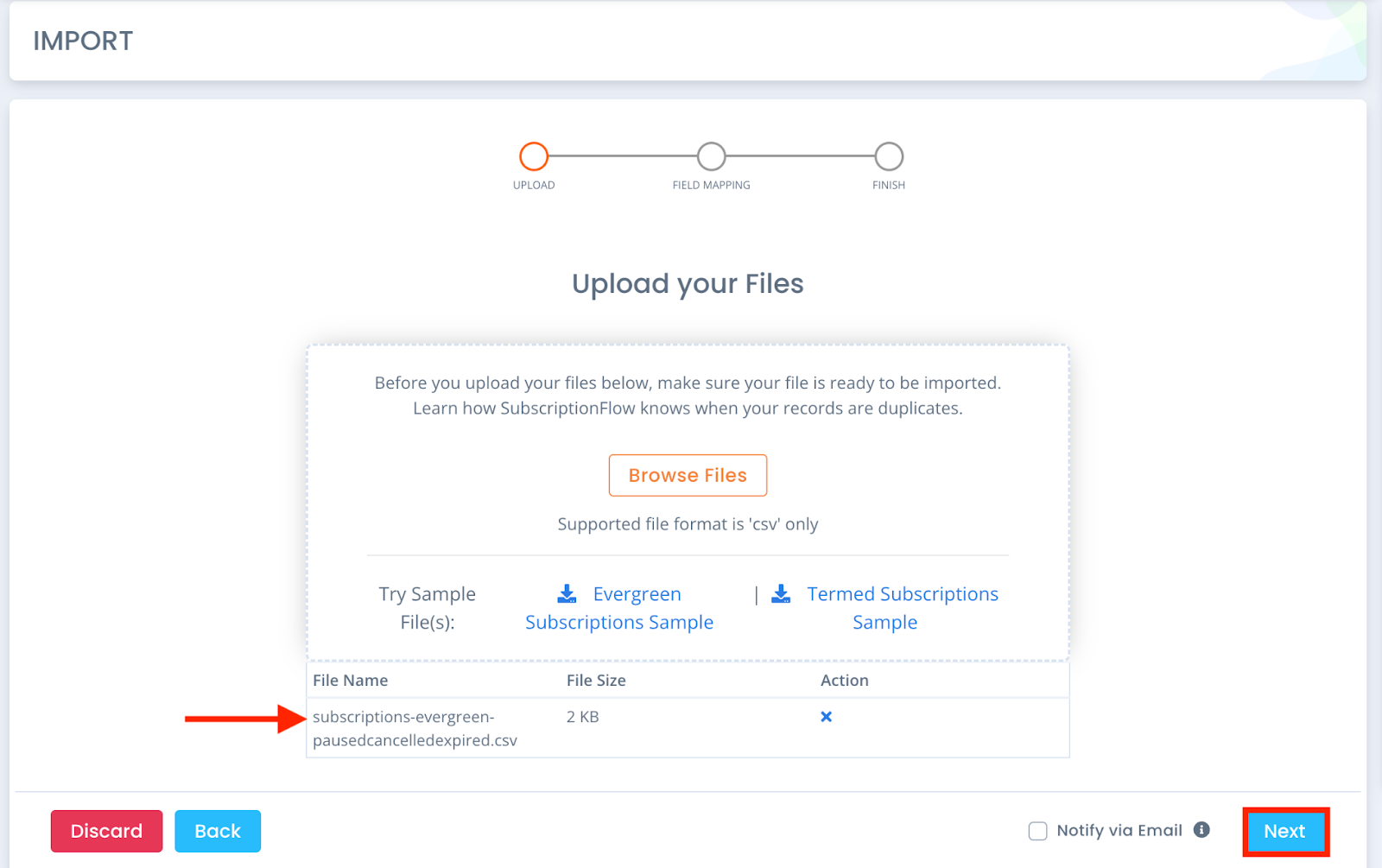
Task: Click the FINISH step label
Action: click(x=889, y=185)
